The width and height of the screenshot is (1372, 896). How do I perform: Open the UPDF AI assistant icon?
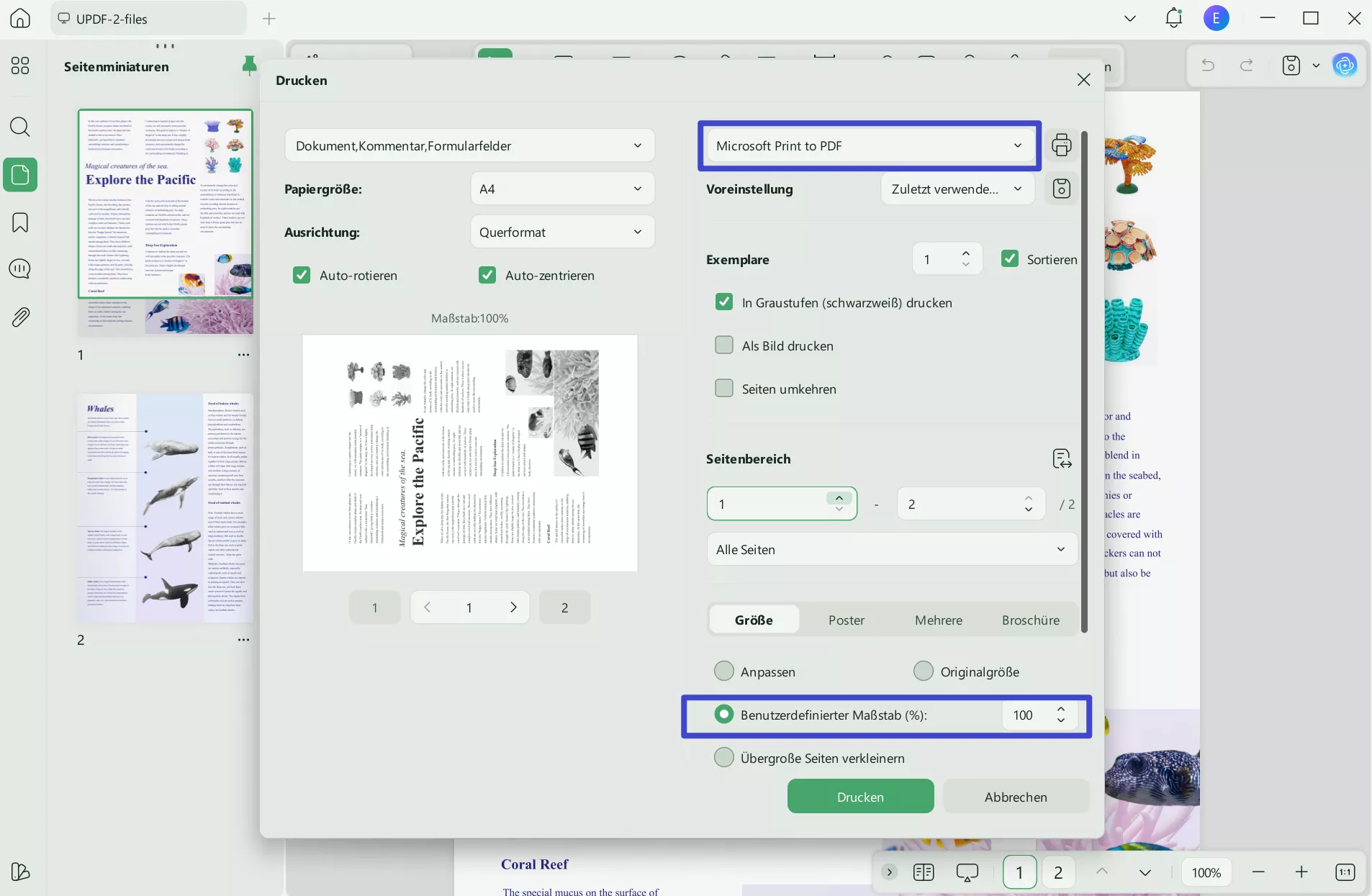point(1345,65)
